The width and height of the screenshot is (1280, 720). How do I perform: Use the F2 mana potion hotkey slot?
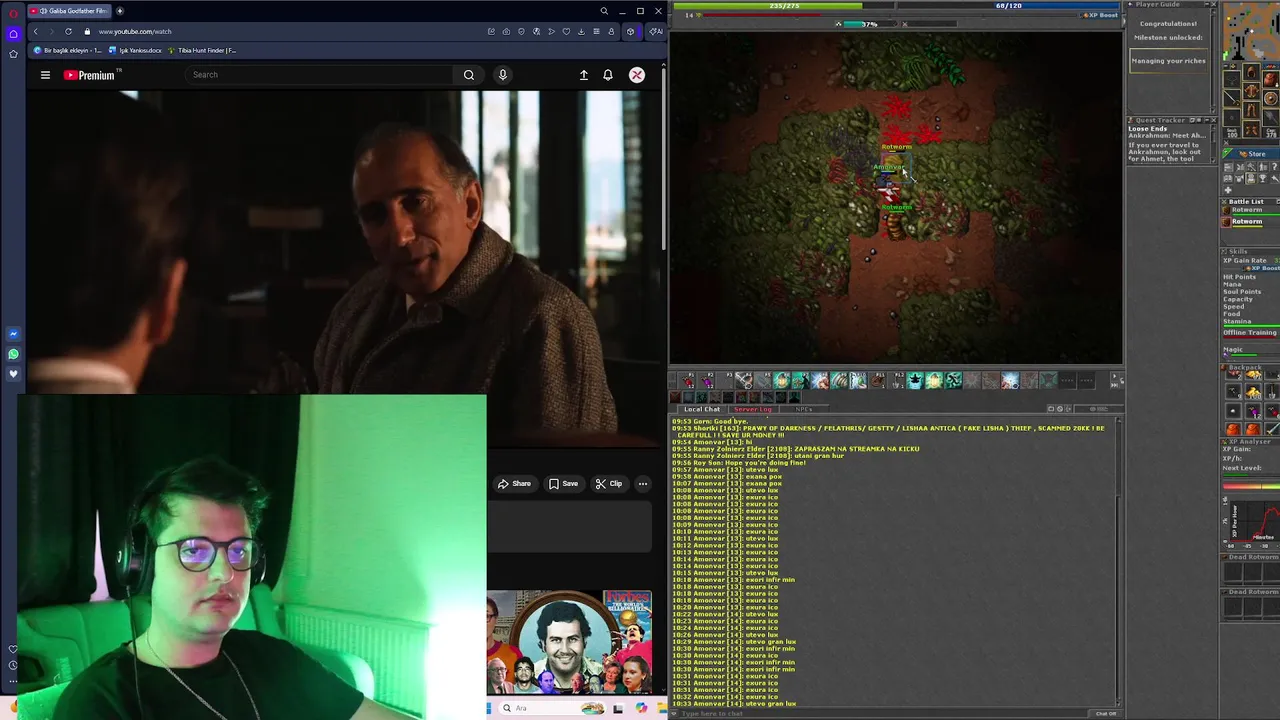pyautogui.click(x=707, y=380)
